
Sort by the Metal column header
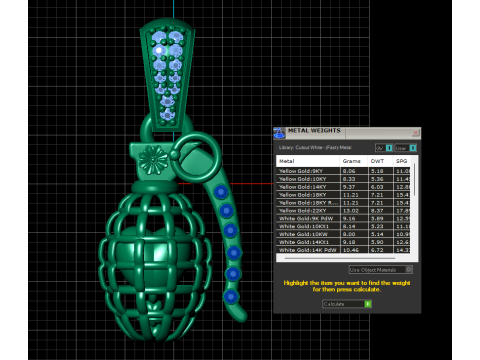pyautogui.click(x=308, y=161)
